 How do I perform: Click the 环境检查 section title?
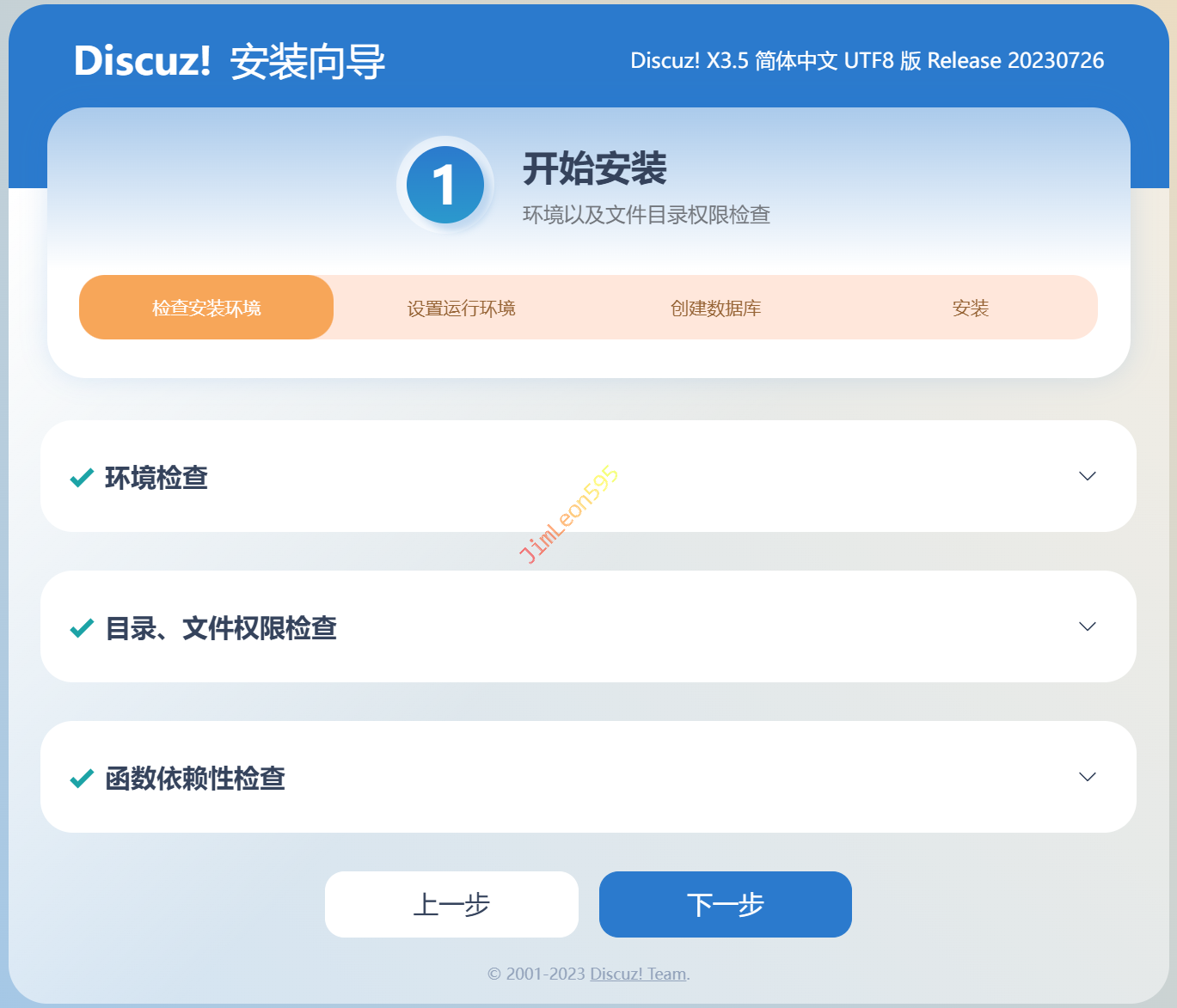point(156,478)
